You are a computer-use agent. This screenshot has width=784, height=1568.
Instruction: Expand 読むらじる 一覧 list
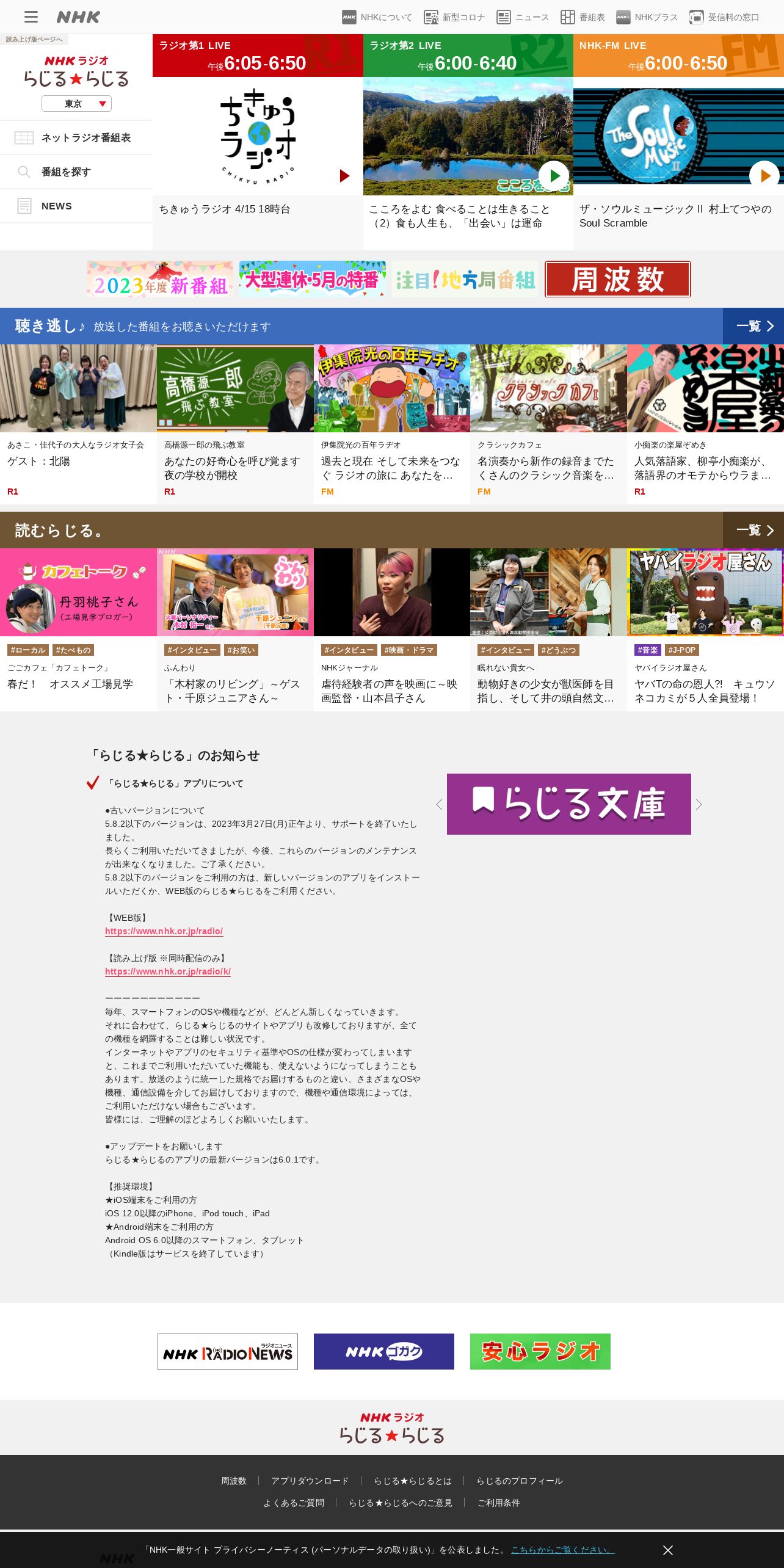753,530
